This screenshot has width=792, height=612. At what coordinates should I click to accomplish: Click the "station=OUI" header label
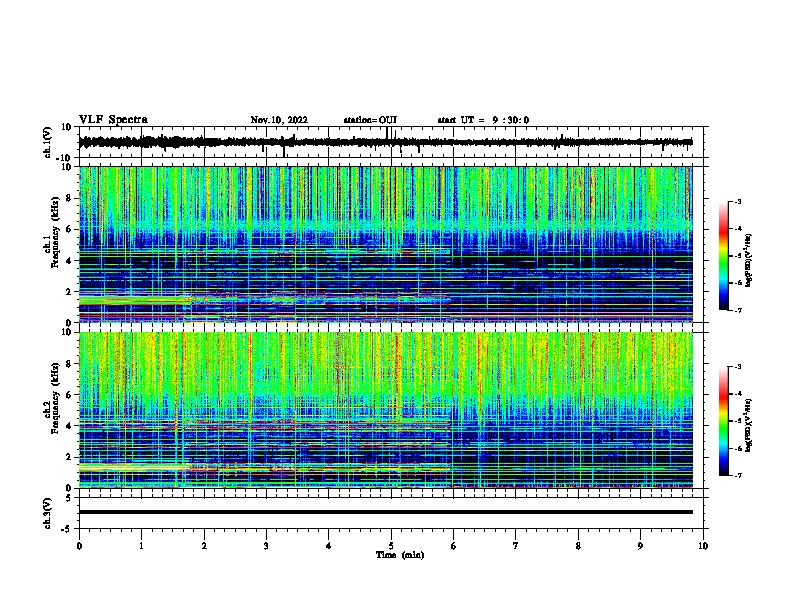click(370, 120)
